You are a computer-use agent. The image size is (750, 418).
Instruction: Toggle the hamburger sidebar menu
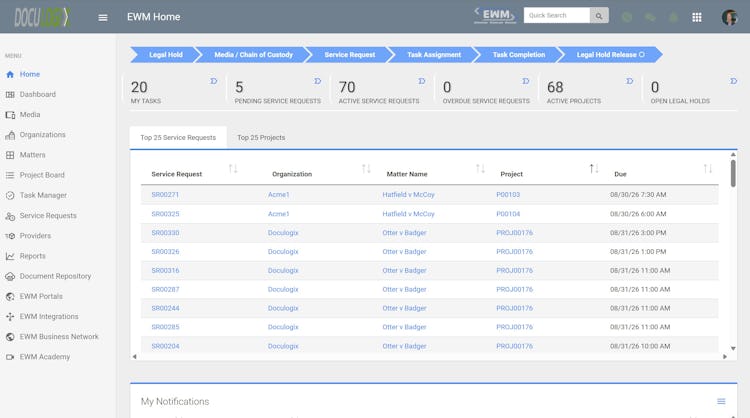[103, 18]
